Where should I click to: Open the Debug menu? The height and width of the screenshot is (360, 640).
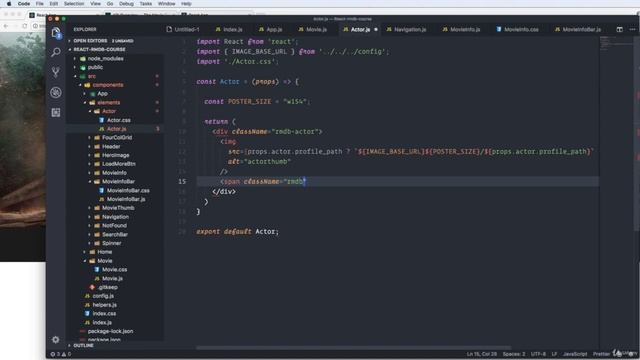[x=126, y=4]
